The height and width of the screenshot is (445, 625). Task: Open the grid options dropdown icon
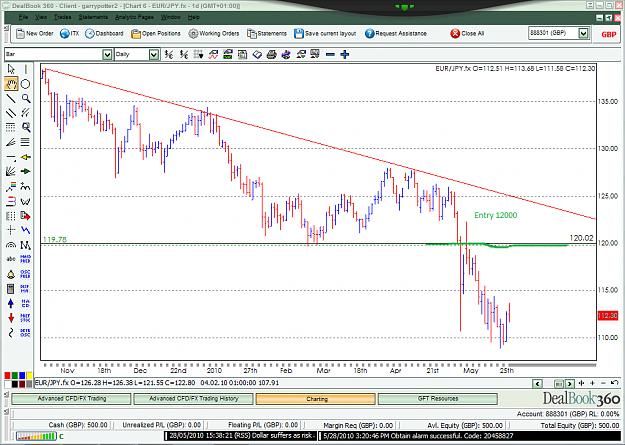pos(198,55)
